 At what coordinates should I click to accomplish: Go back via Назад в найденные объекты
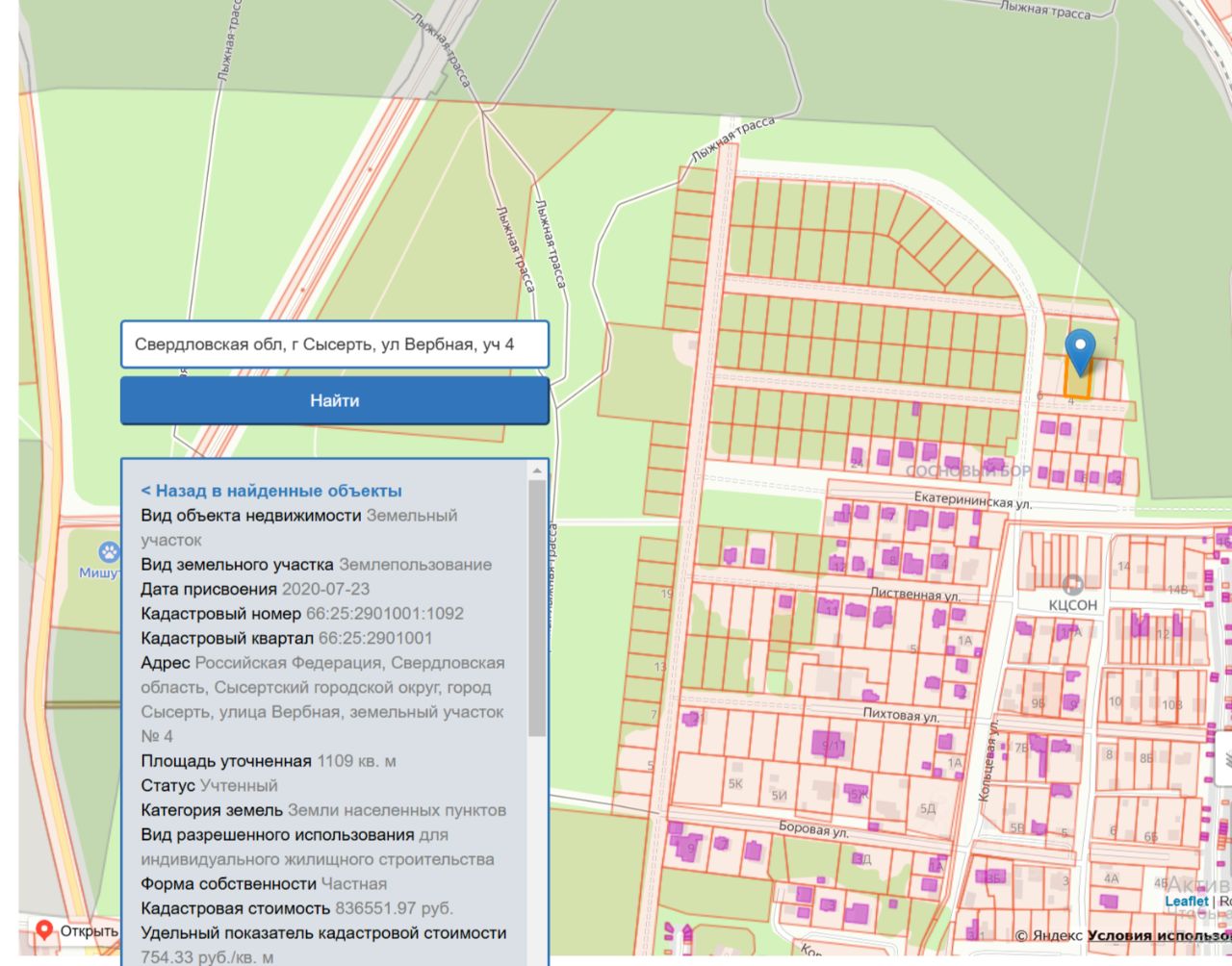(271, 491)
